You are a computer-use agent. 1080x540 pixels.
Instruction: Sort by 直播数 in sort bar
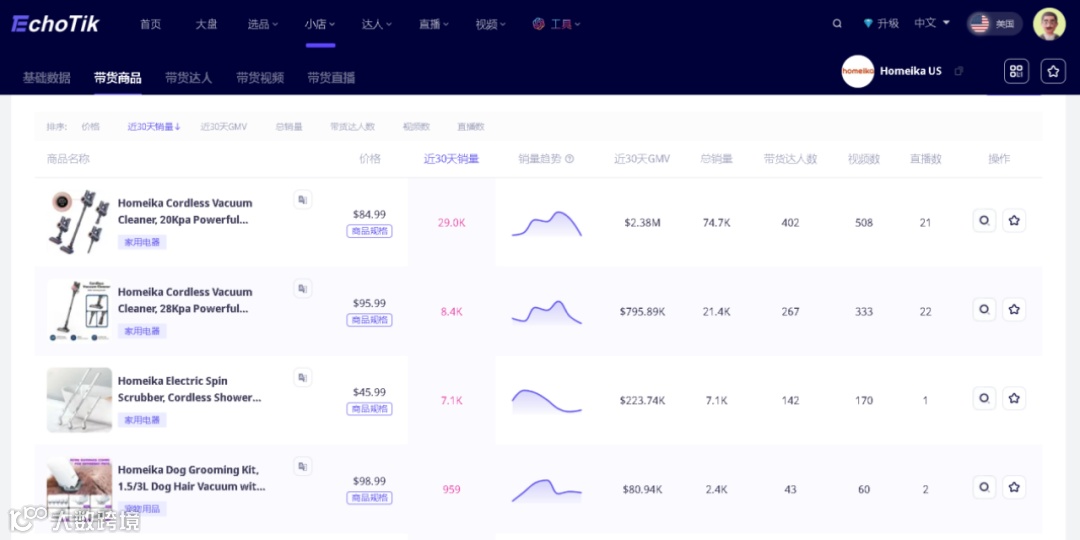click(470, 127)
